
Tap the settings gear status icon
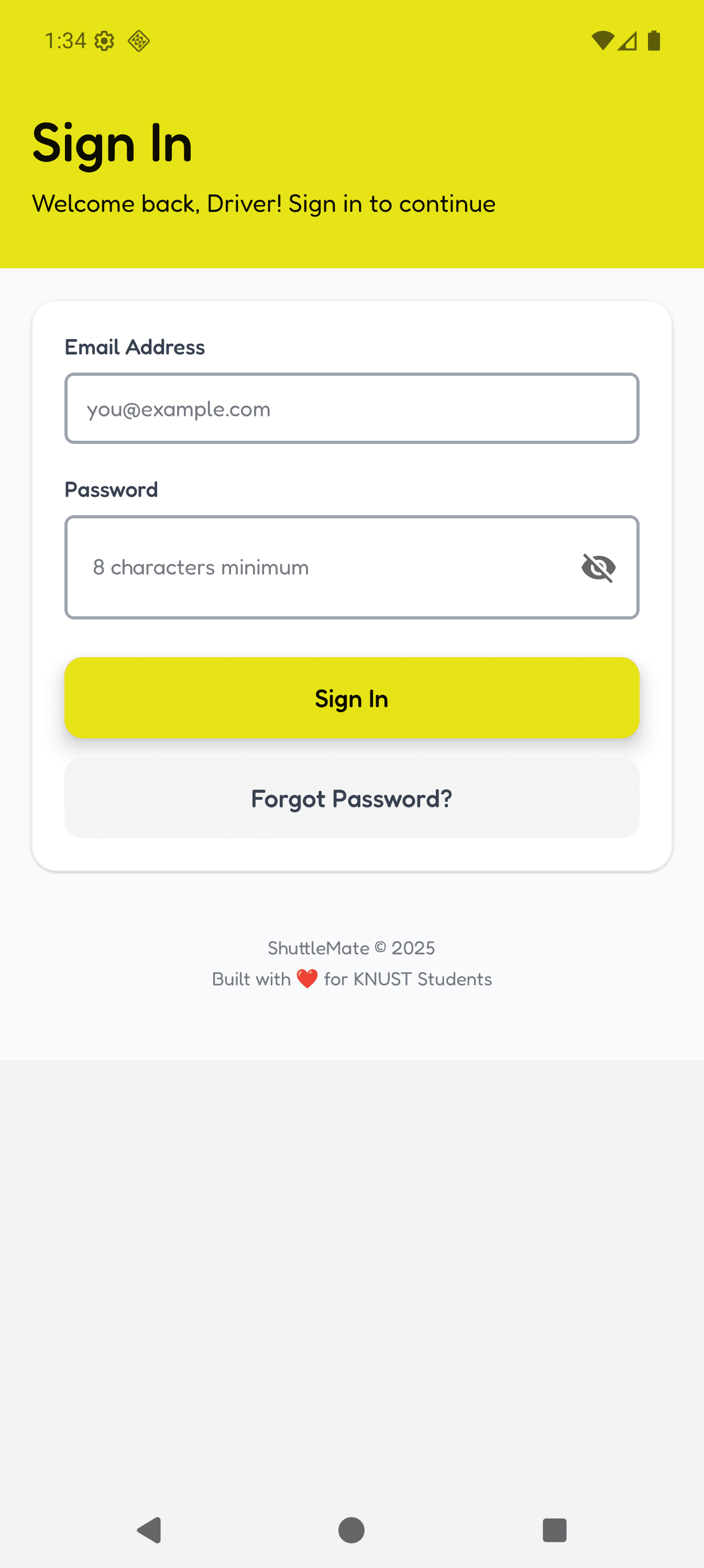point(105,41)
